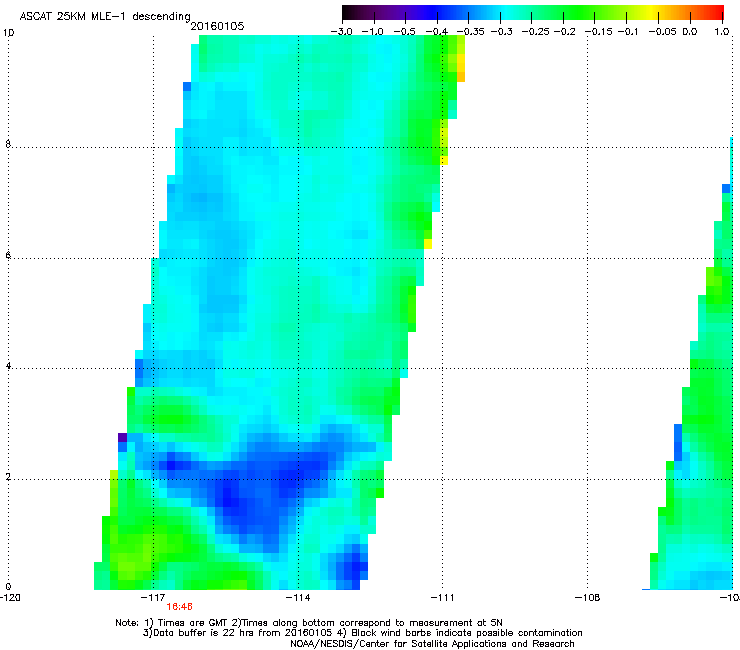Click the date label 20160105

(217, 26)
